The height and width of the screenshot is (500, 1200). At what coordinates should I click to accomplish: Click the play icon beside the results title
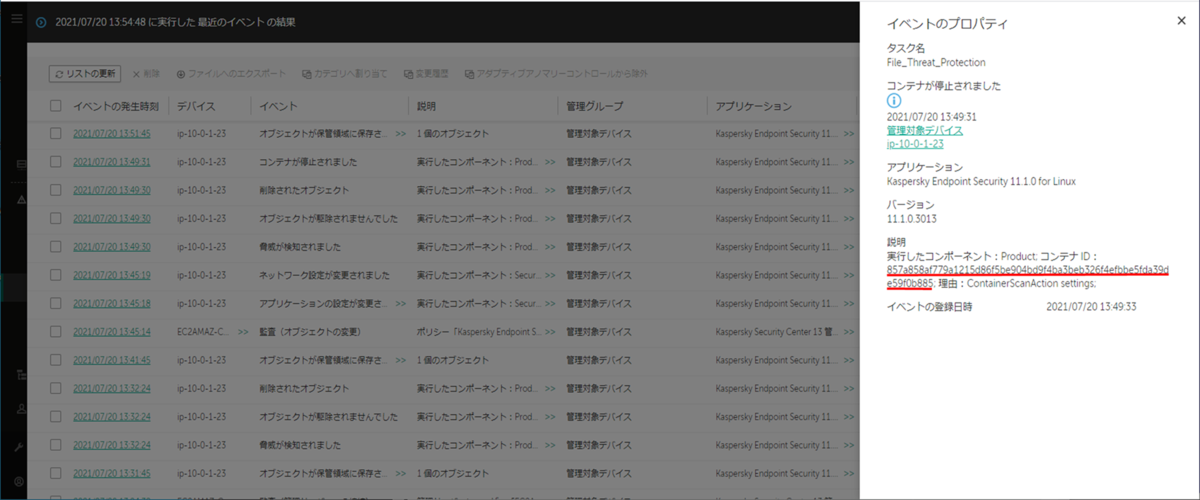pyautogui.click(x=41, y=22)
